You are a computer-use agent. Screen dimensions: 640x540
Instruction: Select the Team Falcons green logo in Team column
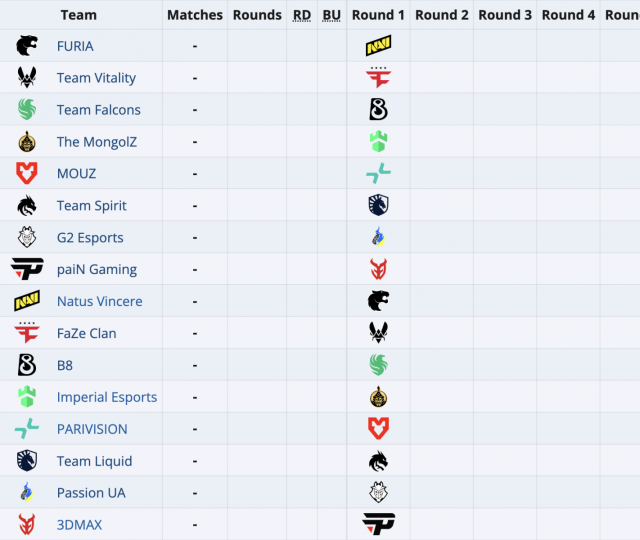click(27, 110)
